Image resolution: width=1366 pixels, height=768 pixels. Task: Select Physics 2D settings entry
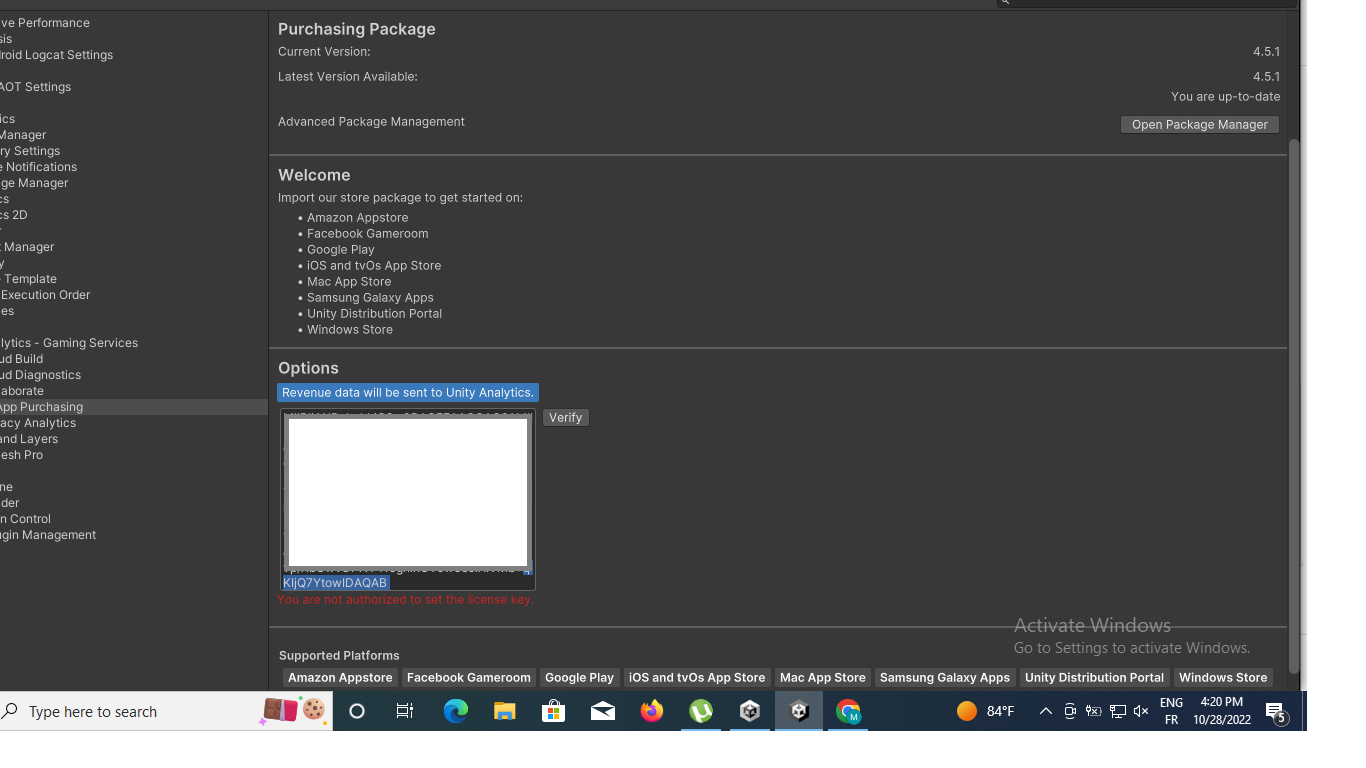[x=14, y=215]
